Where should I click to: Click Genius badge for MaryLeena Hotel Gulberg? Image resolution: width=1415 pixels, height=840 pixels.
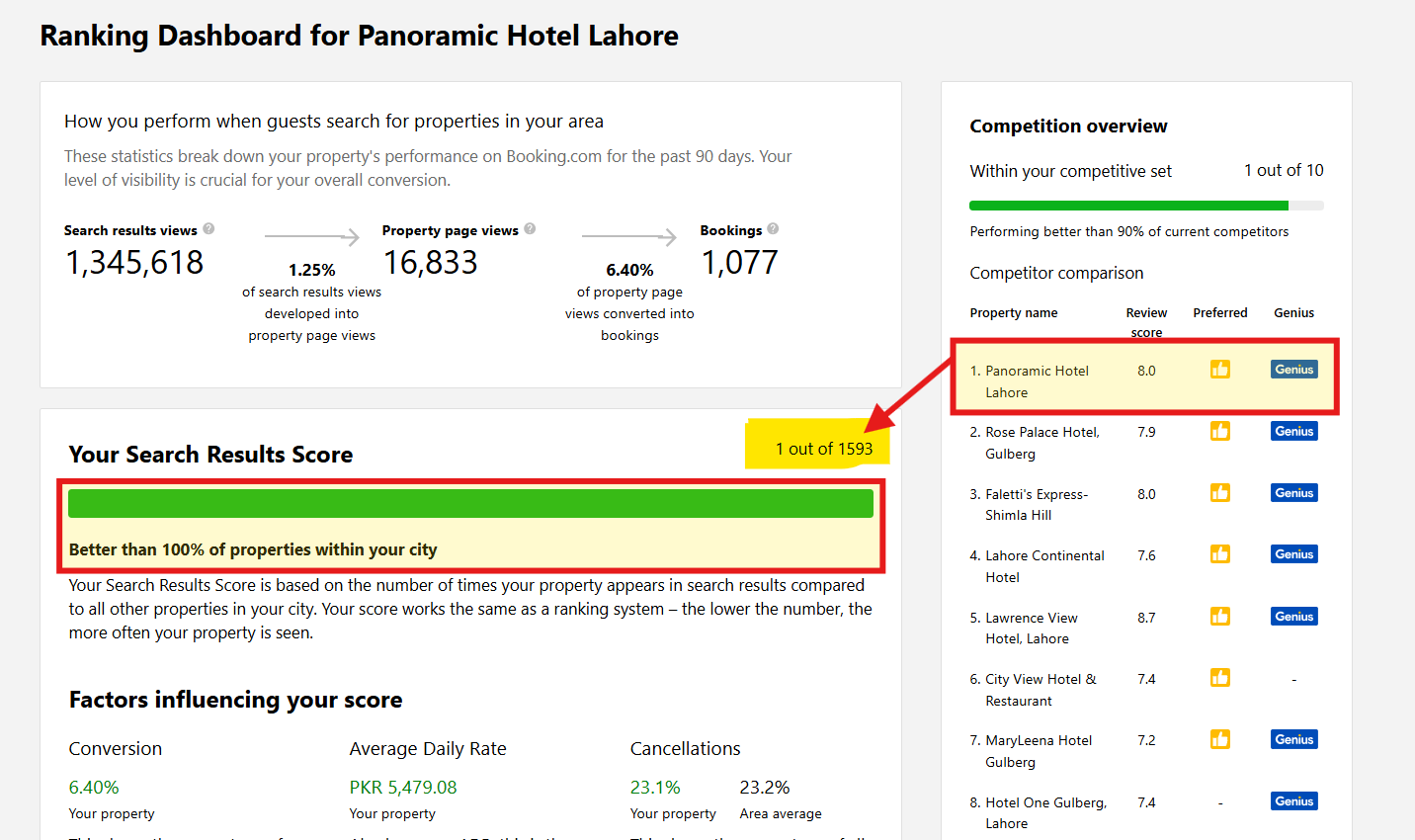click(1293, 739)
